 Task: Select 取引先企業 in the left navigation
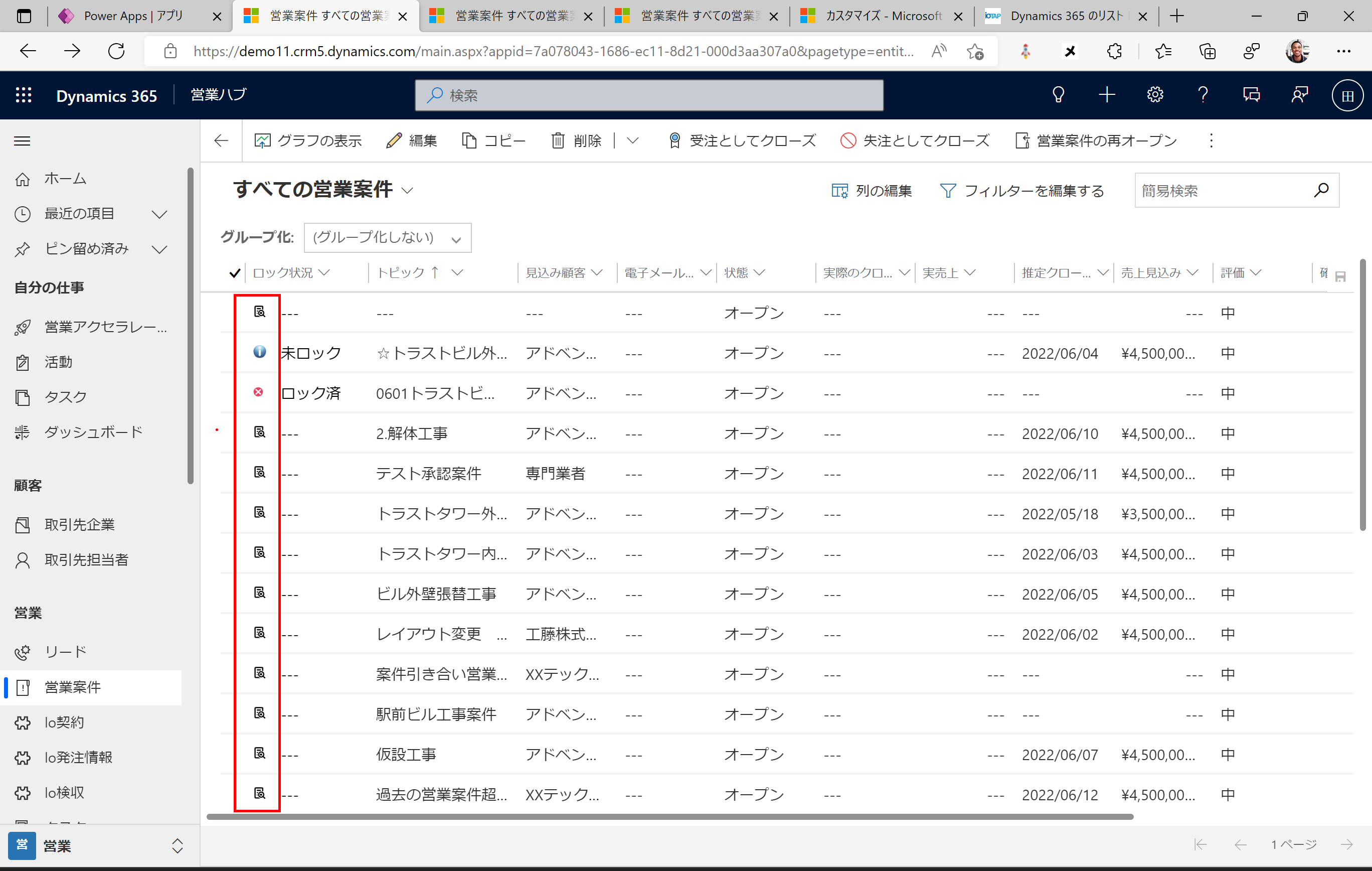tap(80, 524)
